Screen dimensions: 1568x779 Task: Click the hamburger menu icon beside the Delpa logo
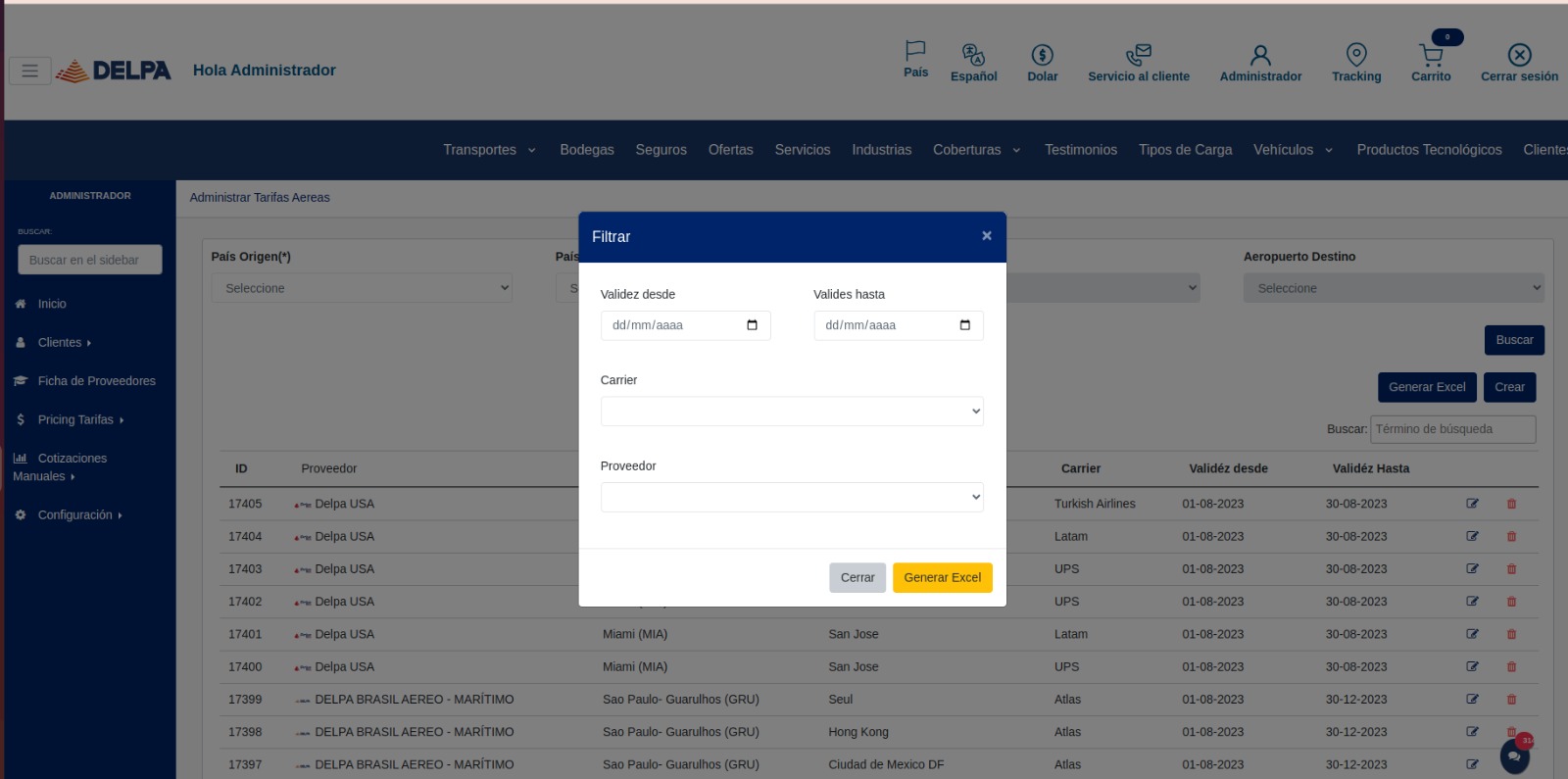(30, 71)
